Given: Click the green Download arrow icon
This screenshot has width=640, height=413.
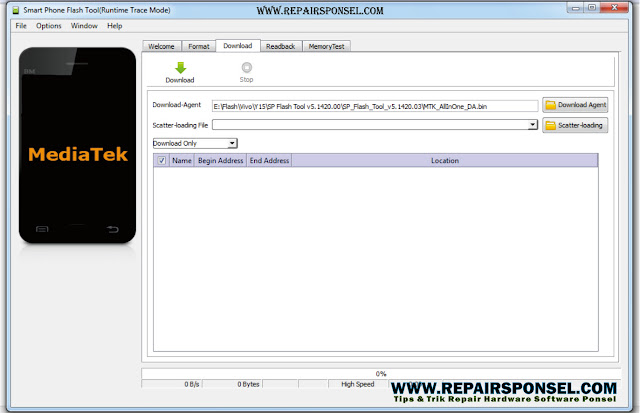Looking at the screenshot, I should [180, 68].
